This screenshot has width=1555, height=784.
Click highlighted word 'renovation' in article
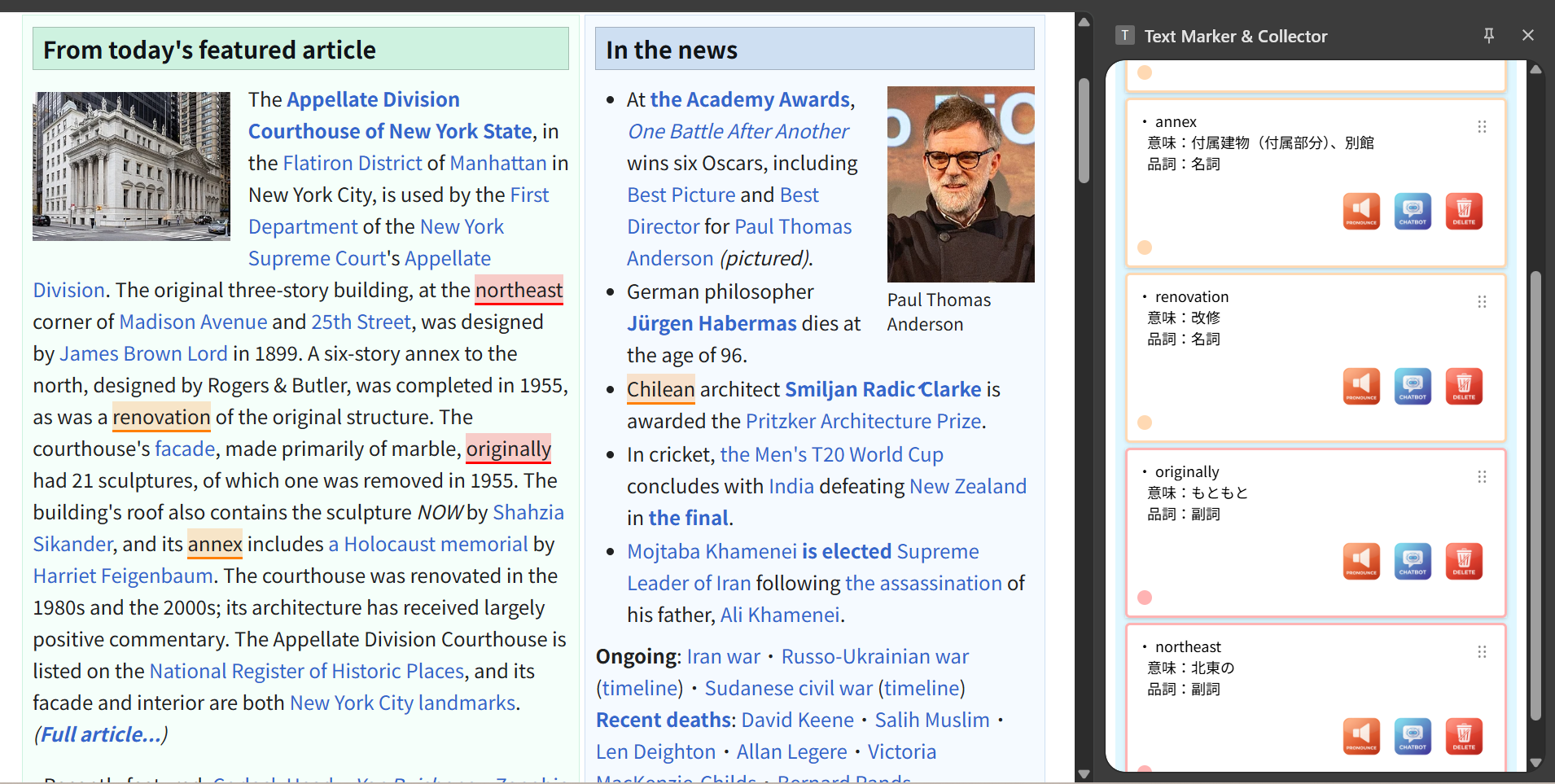(x=161, y=418)
